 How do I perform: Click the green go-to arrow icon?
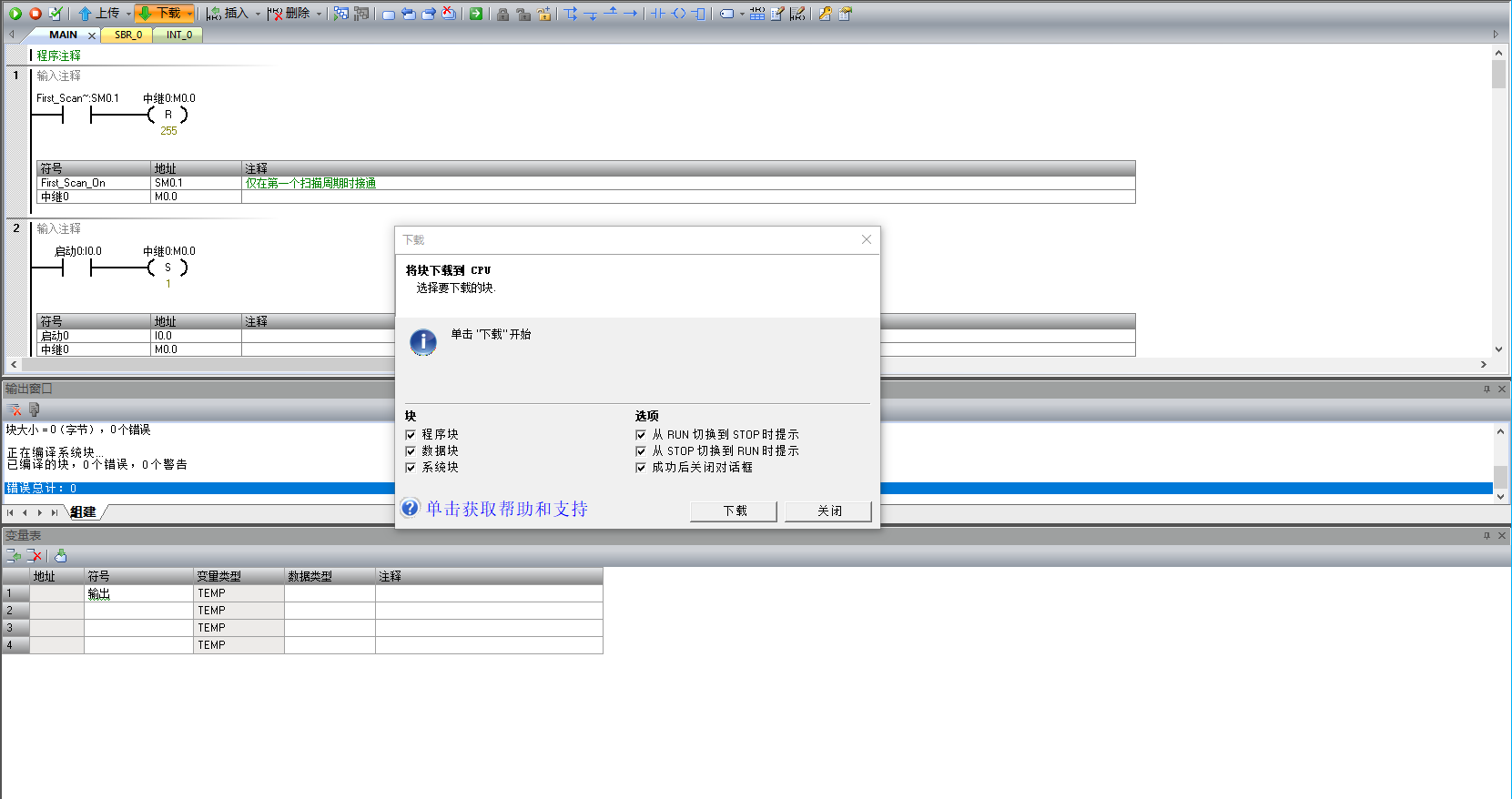[476, 14]
